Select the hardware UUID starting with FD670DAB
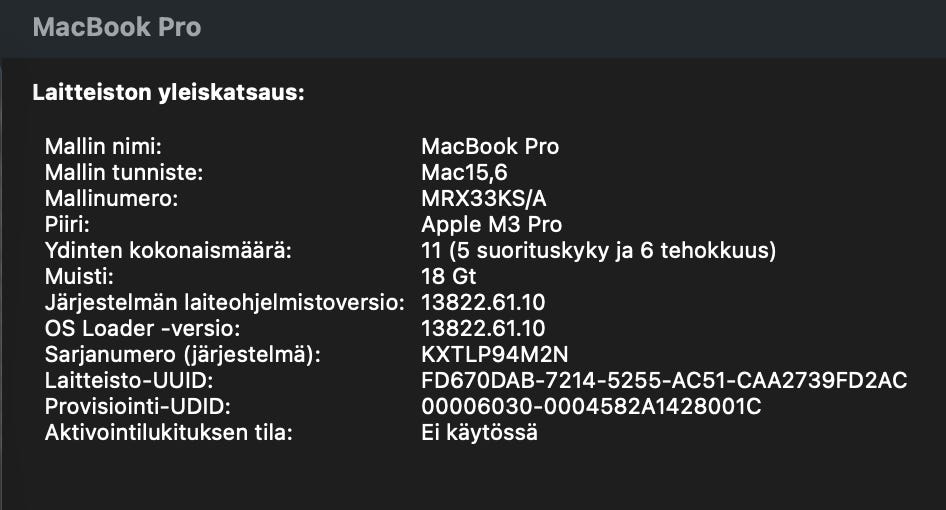Viewport: 946px width, 510px height. 664,380
